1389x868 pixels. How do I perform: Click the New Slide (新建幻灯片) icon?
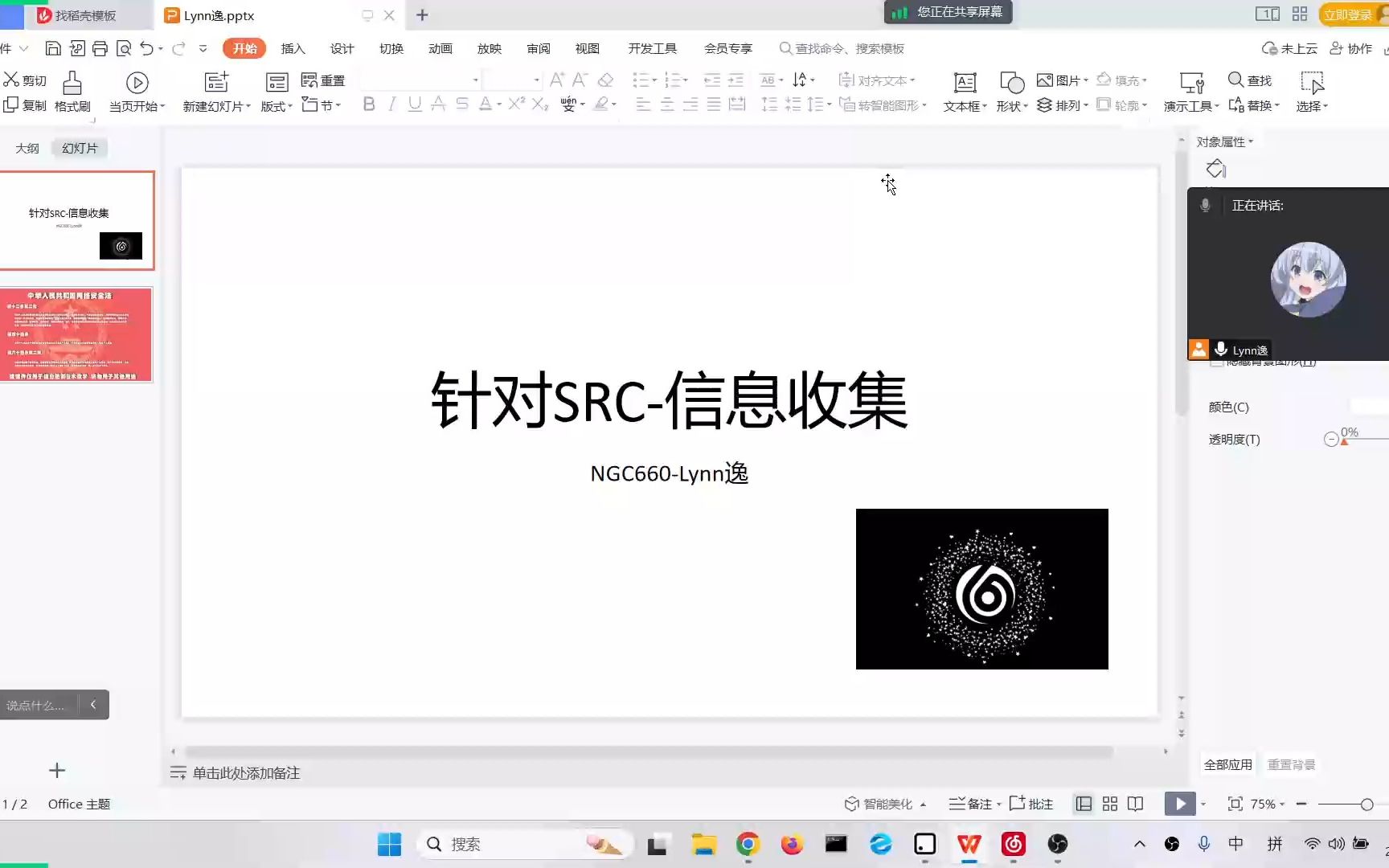216,82
